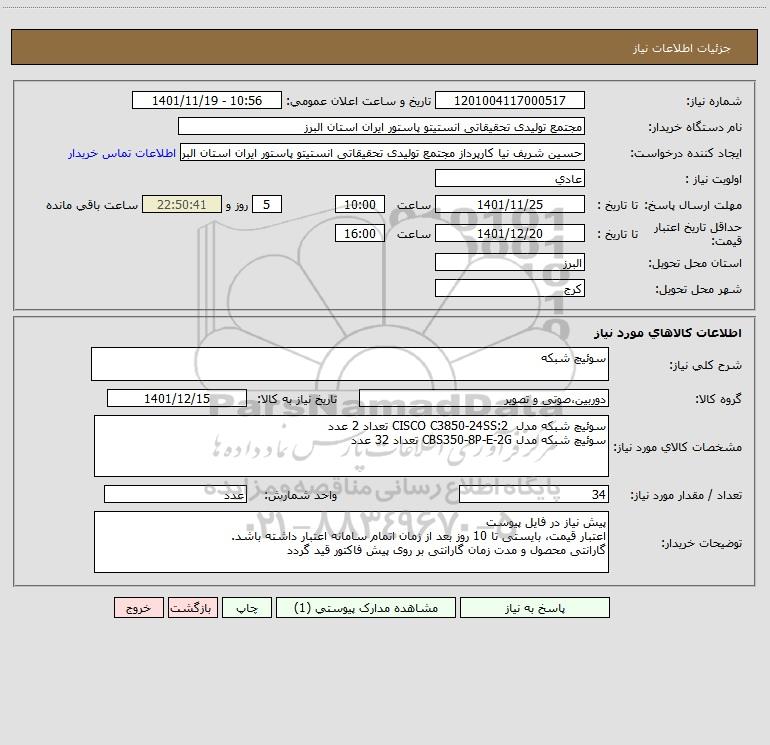Image resolution: width=770 pixels, height=745 pixels.
Task: Click the توضیحات خریدار text area
Action: pyautogui.click(x=351, y=542)
